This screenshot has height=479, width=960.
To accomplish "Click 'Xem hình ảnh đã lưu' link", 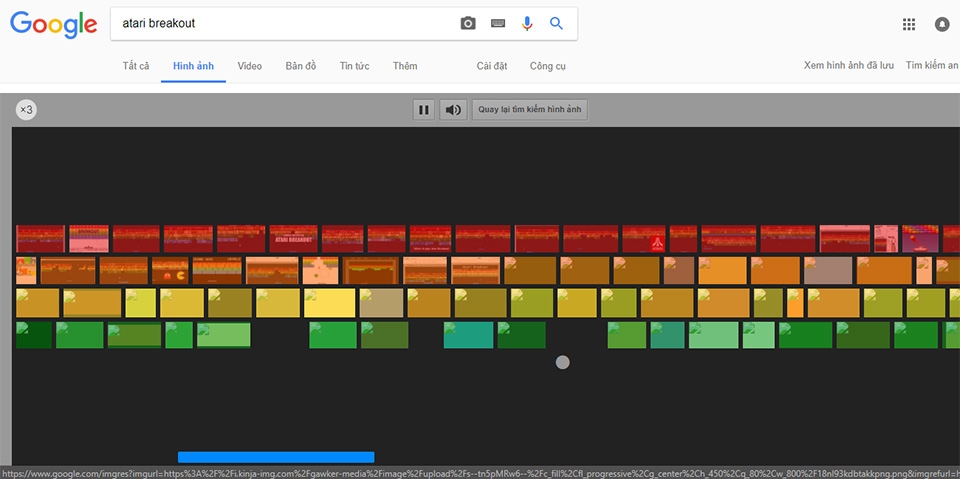I will coord(849,66).
